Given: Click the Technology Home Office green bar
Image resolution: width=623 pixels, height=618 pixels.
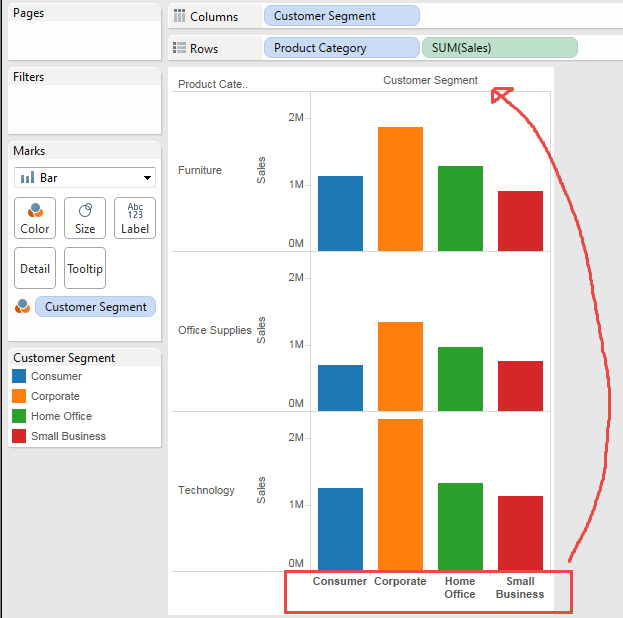Looking at the screenshot, I should point(460,527).
